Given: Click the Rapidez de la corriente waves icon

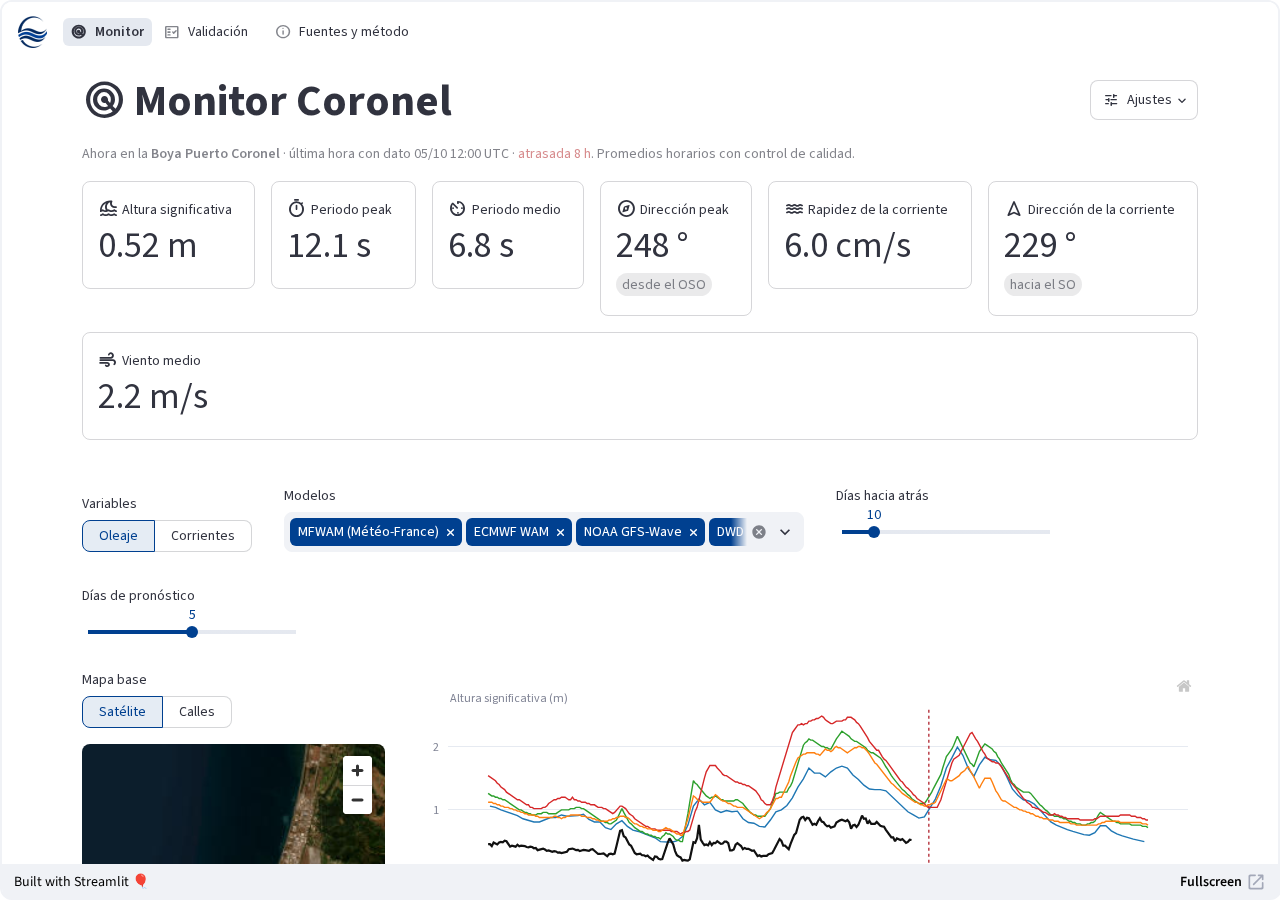Looking at the screenshot, I should pos(794,209).
